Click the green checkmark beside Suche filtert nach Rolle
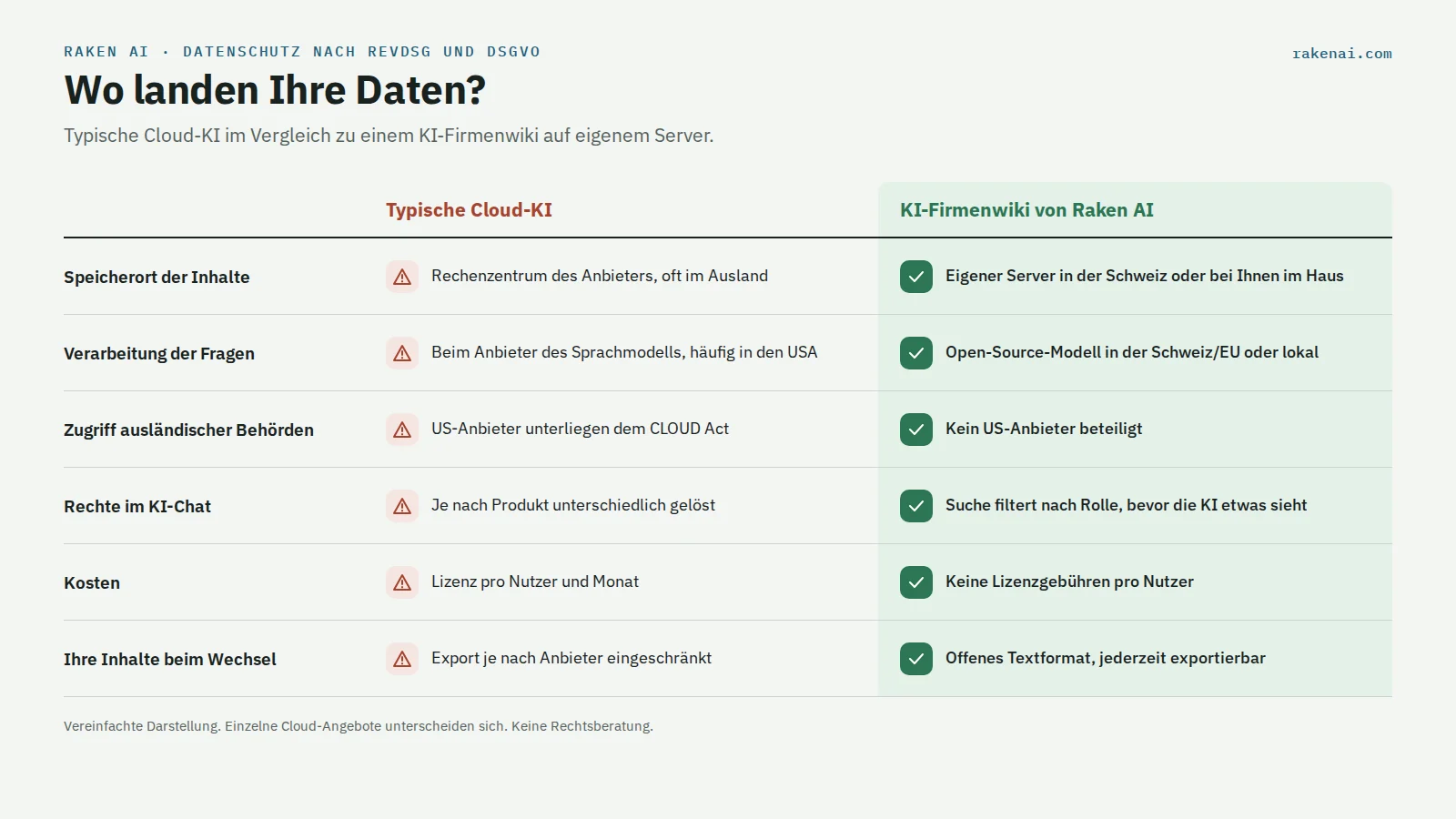 [x=916, y=506]
